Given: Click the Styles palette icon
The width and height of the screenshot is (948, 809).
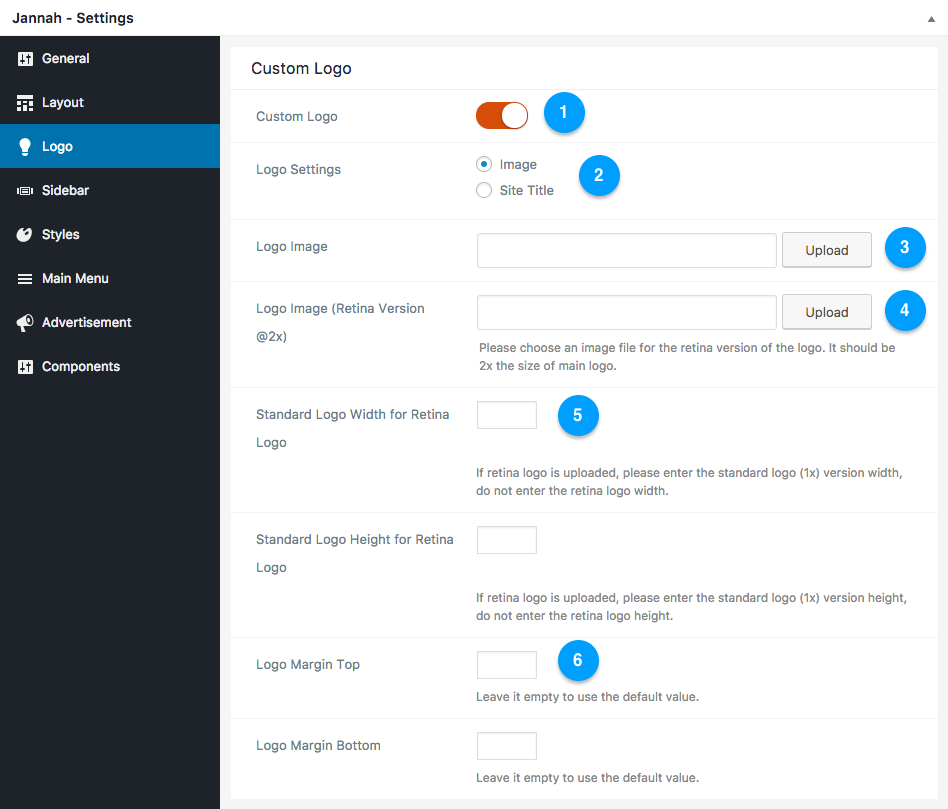Looking at the screenshot, I should pos(25,235).
